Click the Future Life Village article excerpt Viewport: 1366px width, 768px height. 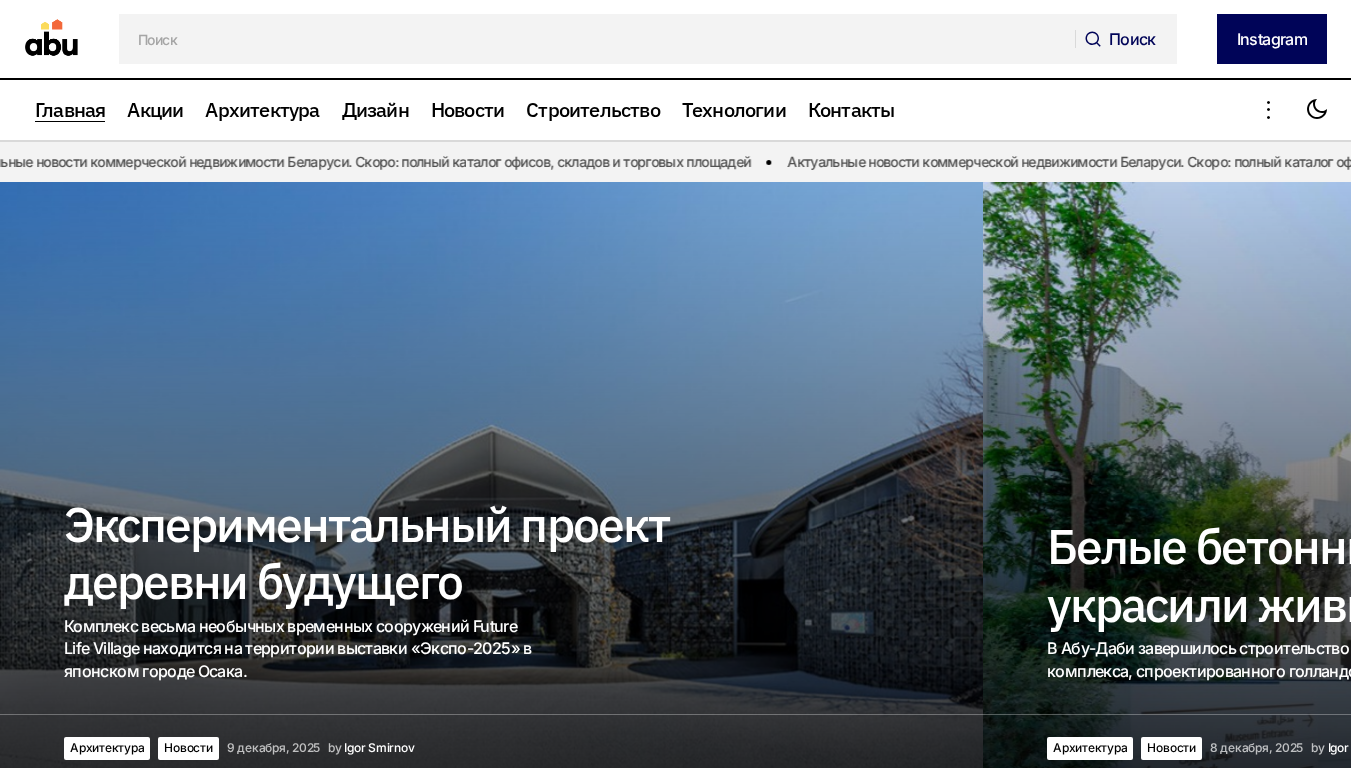[x=298, y=649]
